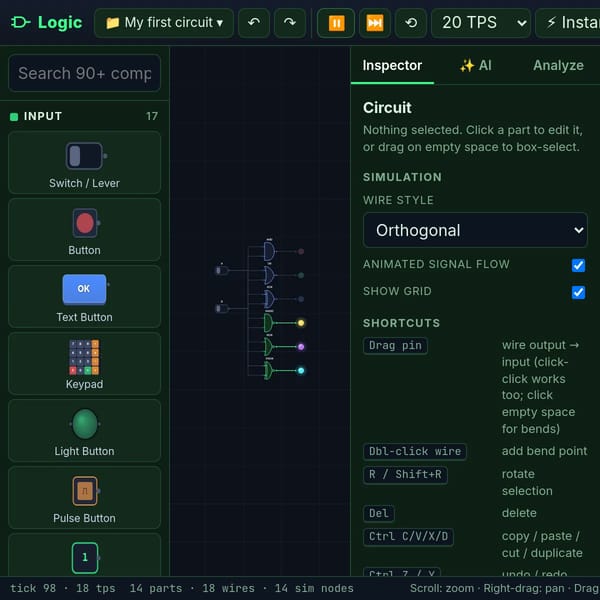This screenshot has height=600, width=600.
Task: Click the Logic app logo
Action: coord(46,23)
